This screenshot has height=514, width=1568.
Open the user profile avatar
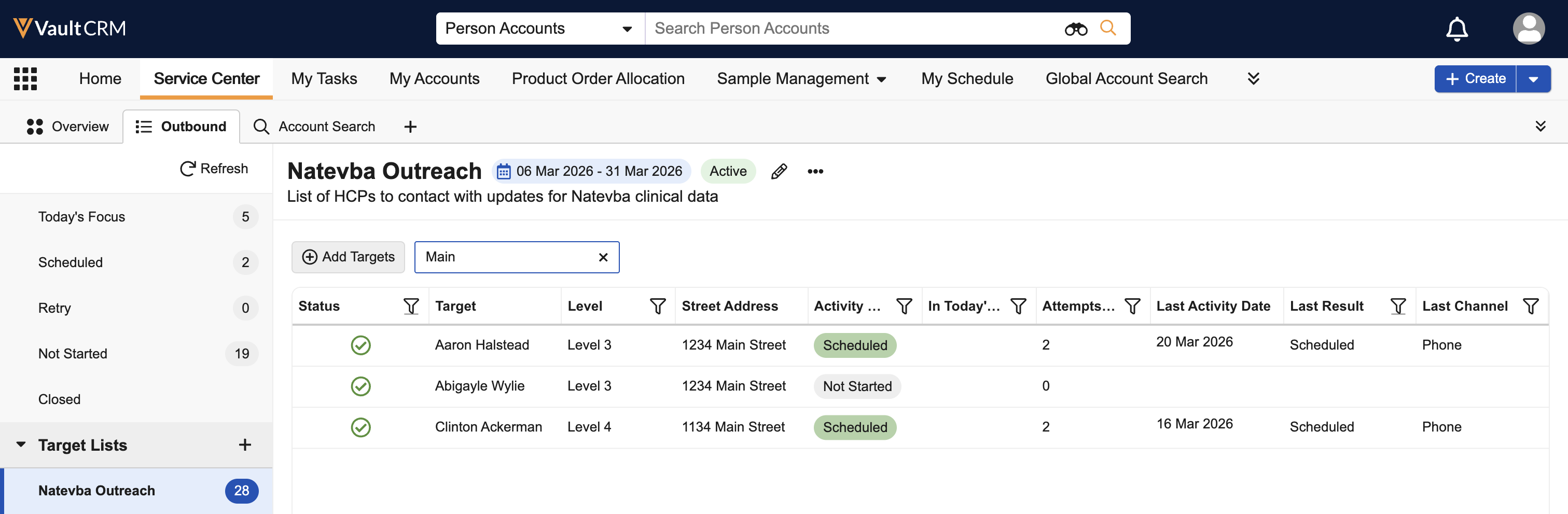[1528, 29]
